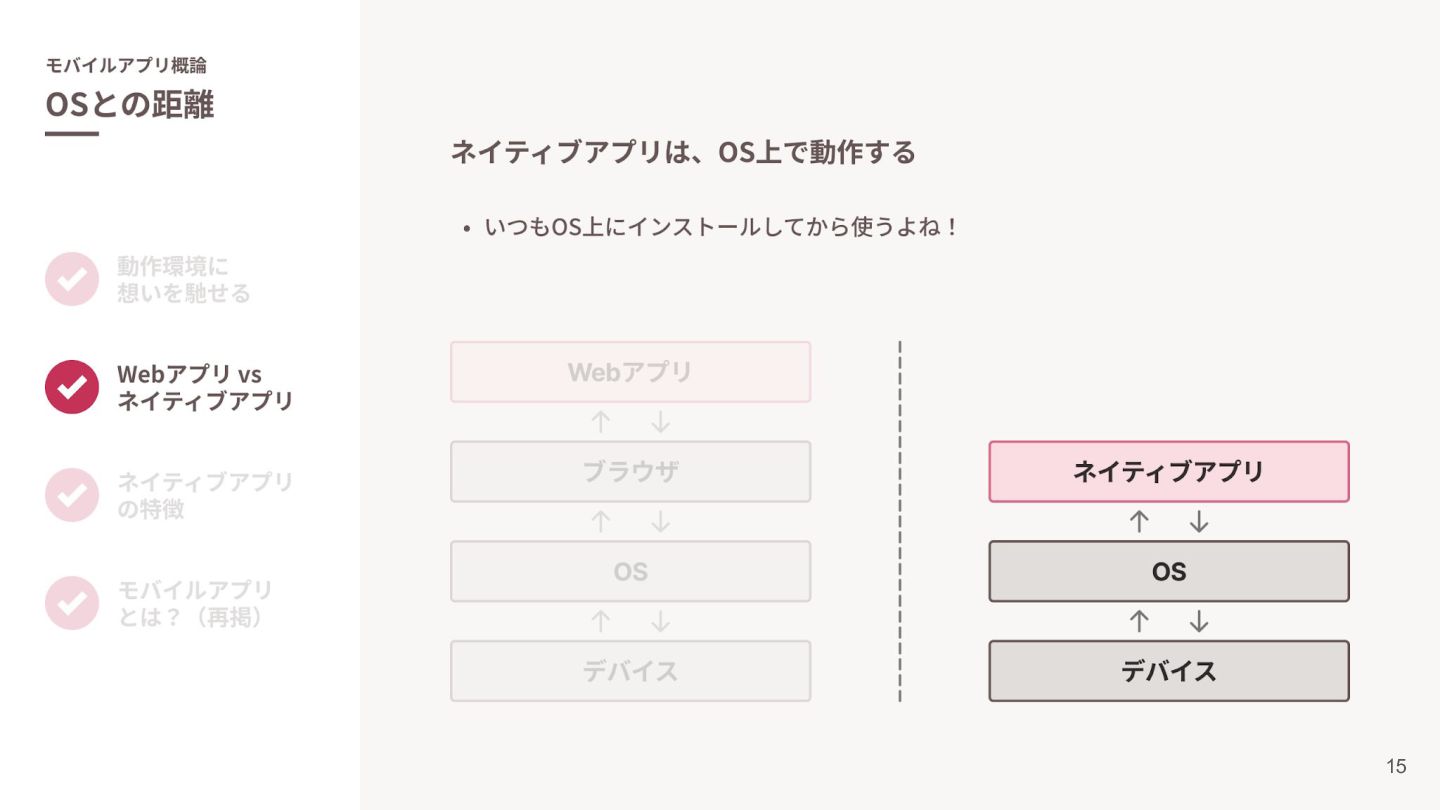This screenshot has height=810, width=1440.
Task: Click the down arrow between ネイティブアプリ and OS
Action: (x=1199, y=522)
